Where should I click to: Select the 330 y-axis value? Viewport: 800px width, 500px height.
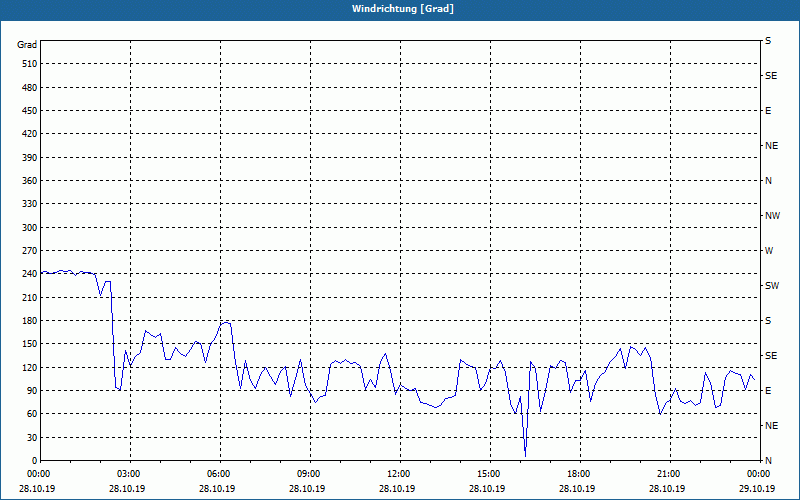[x=30, y=204]
